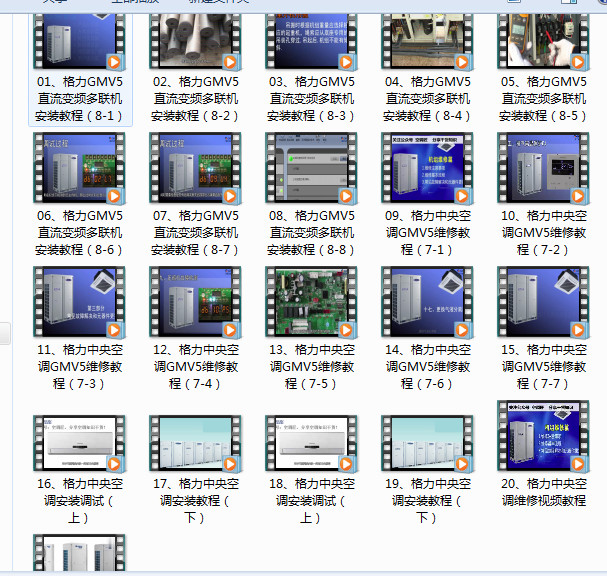Select video thumbnail 19 安装教程 (下)
This screenshot has width=607, height=576.
427,444
